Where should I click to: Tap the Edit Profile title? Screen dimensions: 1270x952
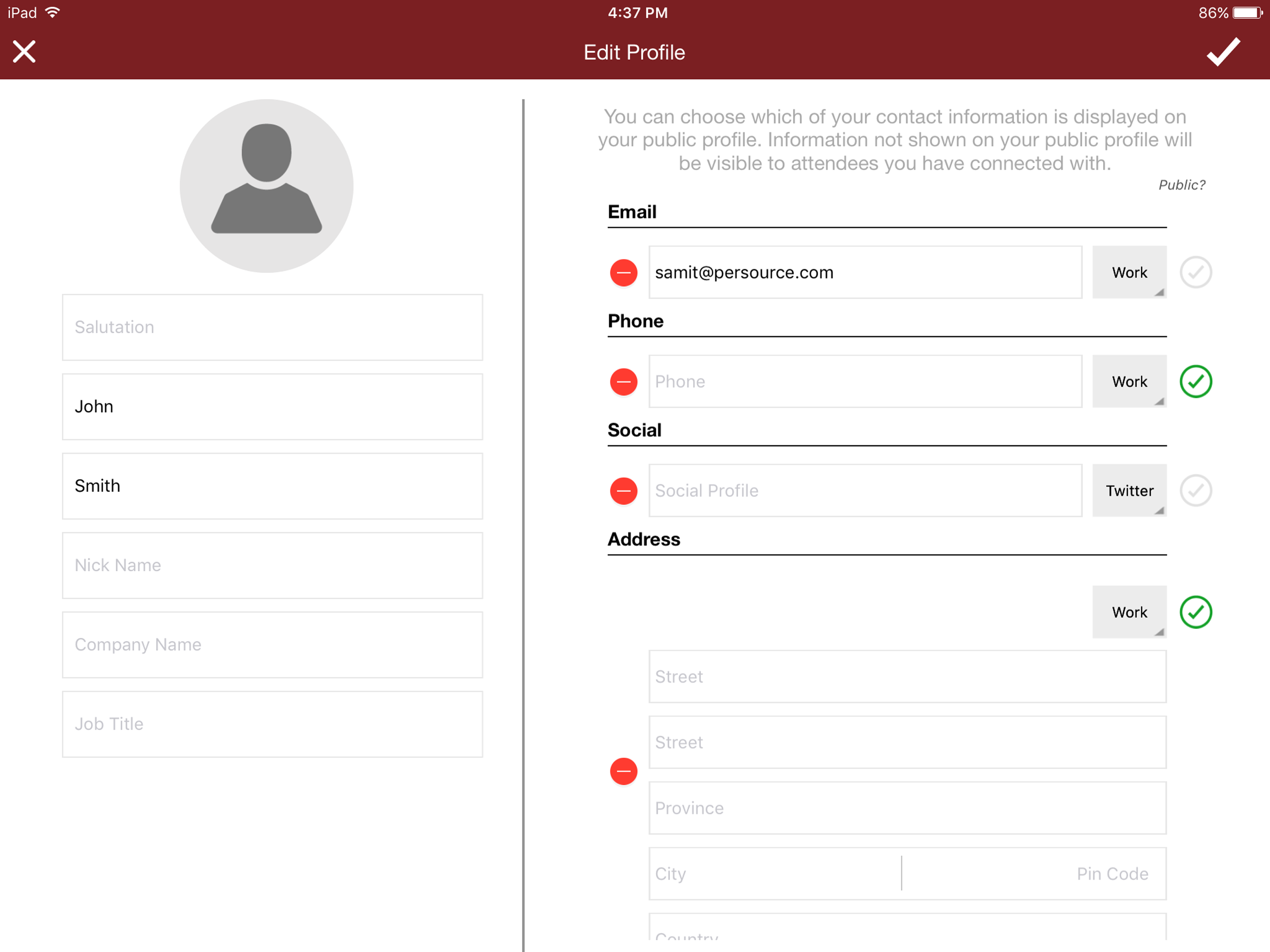click(x=635, y=52)
